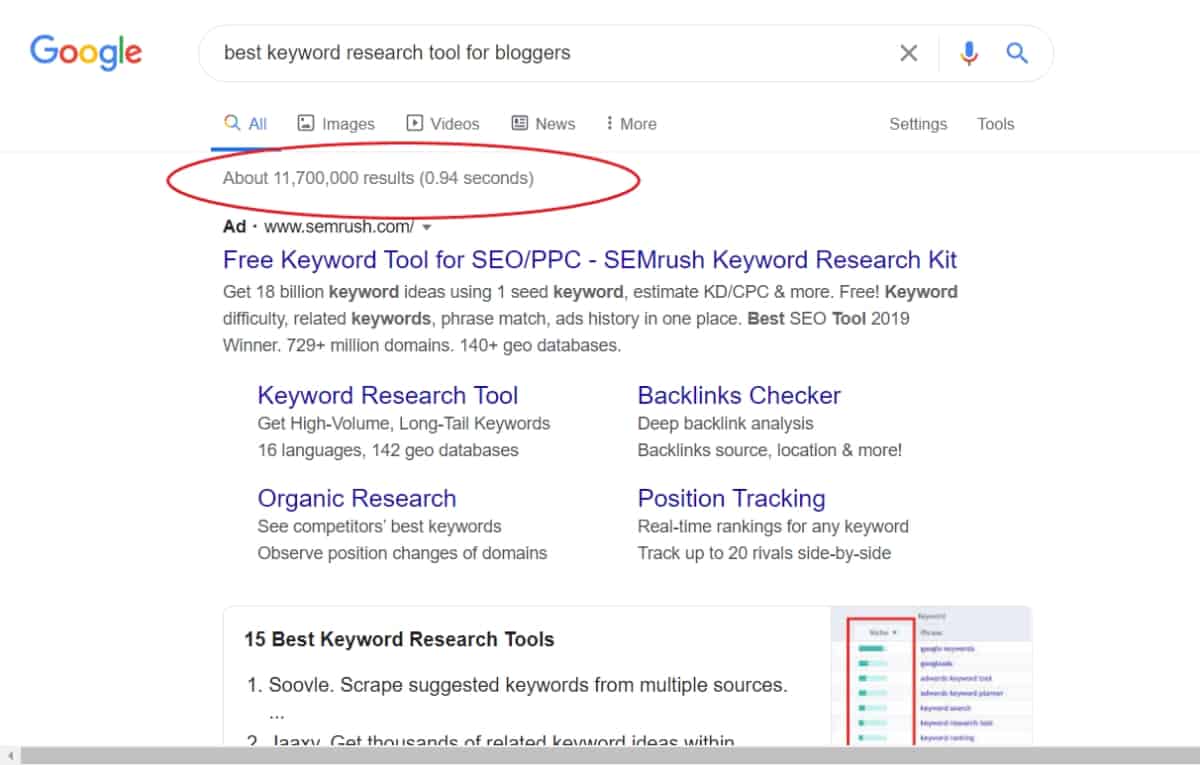Open the Position Tracking sitelink
This screenshot has height=765, width=1200.
click(731, 498)
